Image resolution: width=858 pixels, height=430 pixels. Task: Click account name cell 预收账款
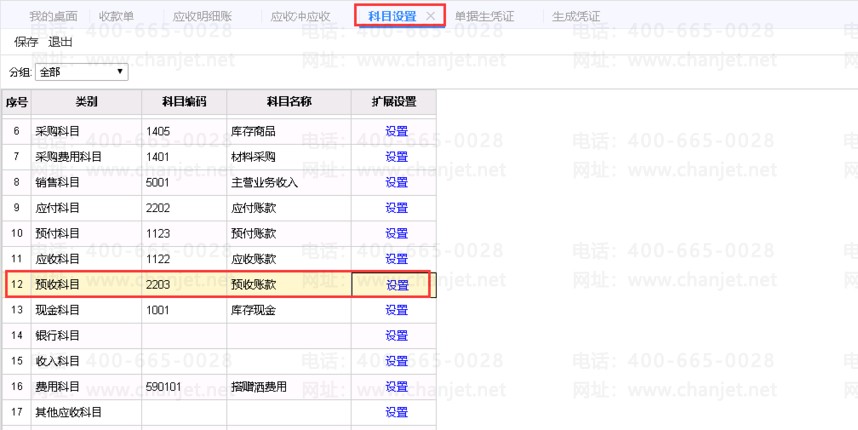point(289,284)
